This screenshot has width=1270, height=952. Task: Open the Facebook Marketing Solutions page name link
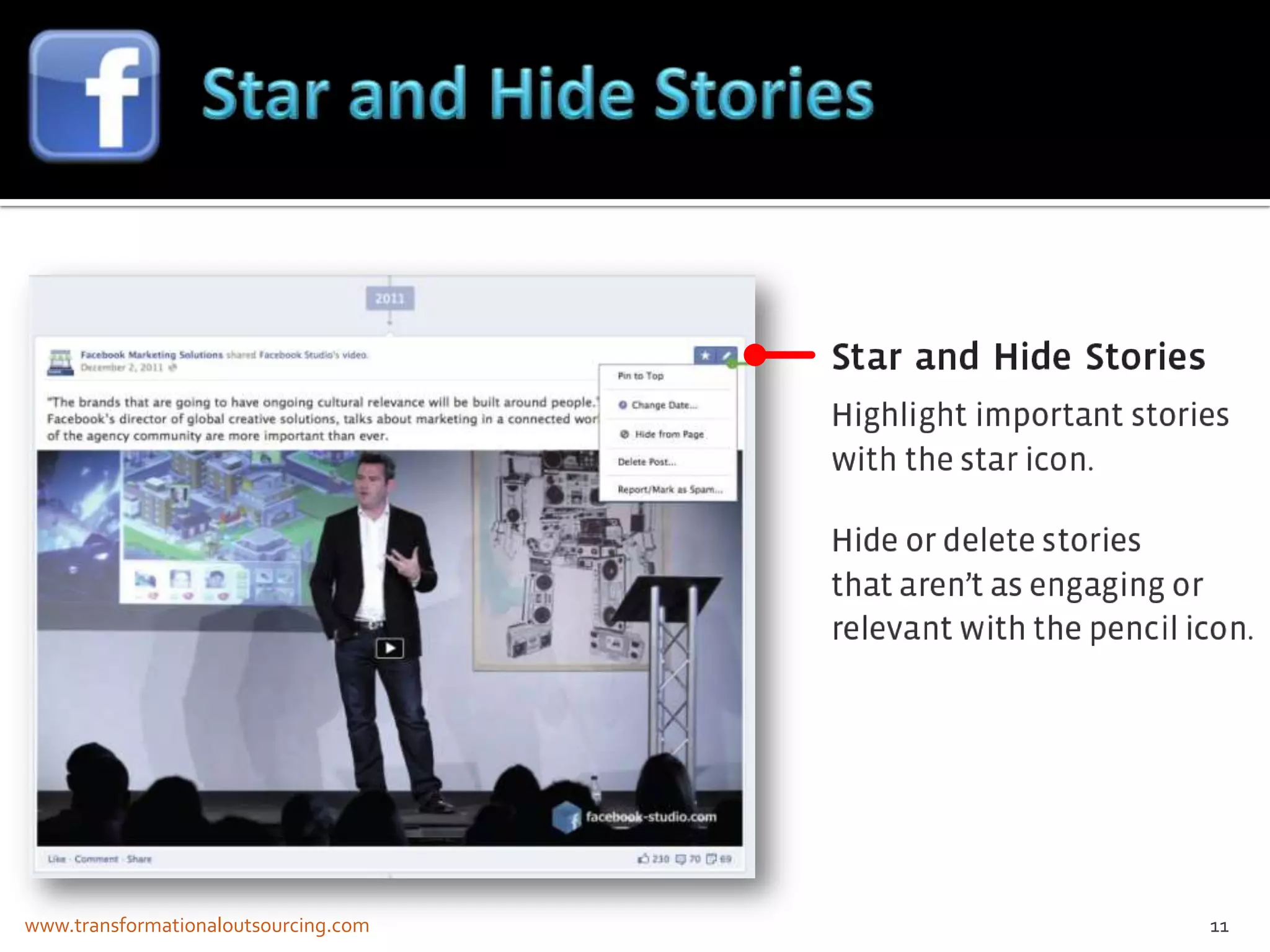(x=151, y=355)
